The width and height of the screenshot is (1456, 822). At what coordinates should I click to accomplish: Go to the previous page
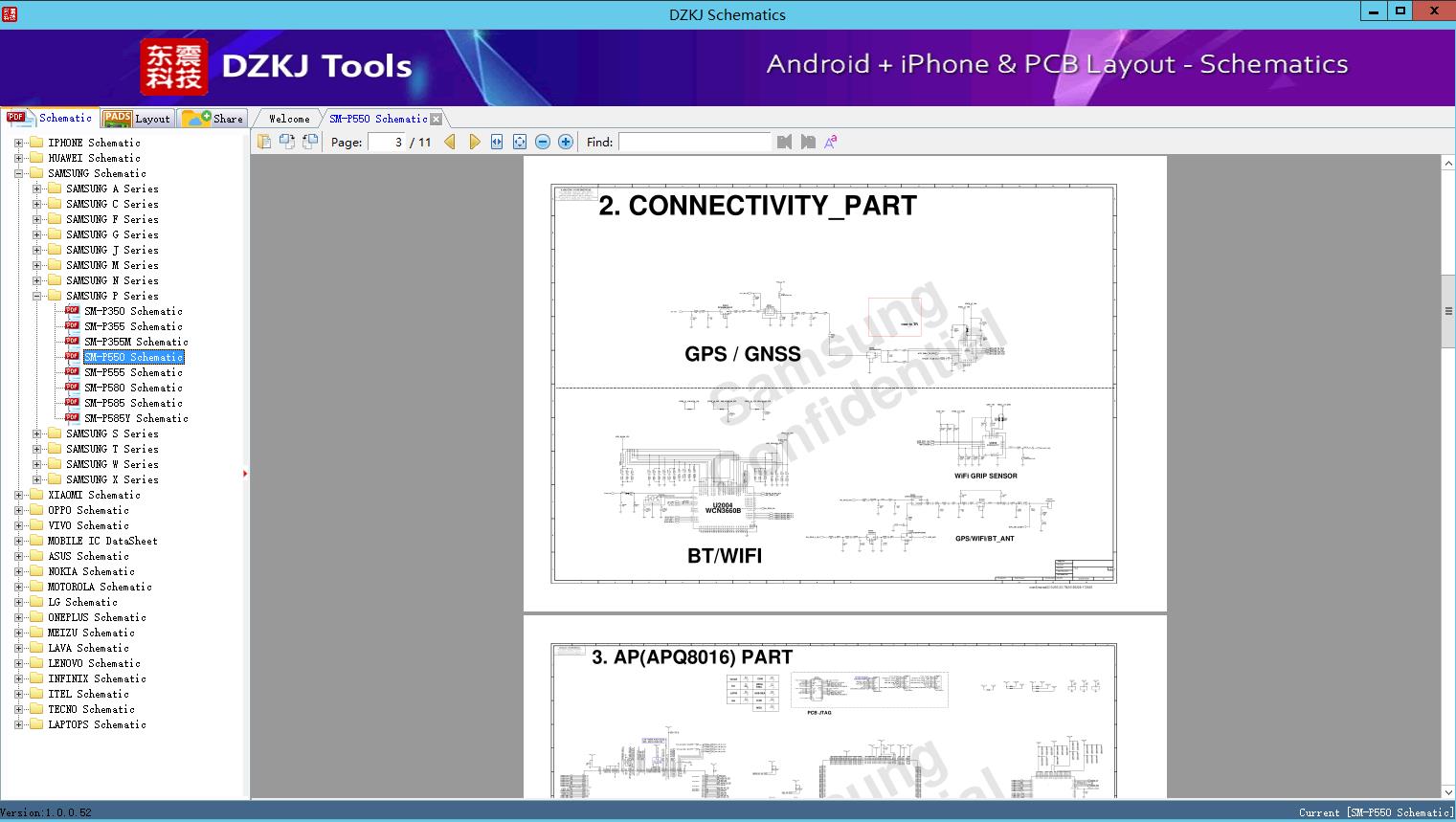[450, 142]
